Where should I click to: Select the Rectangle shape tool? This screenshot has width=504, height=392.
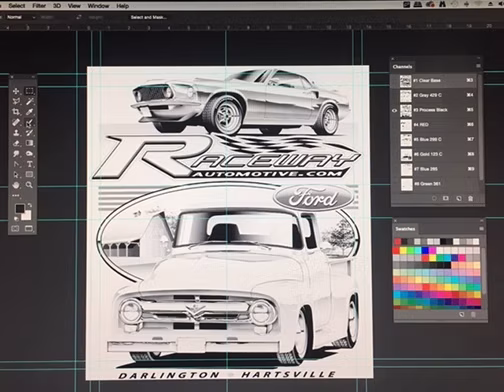[x=29, y=174]
